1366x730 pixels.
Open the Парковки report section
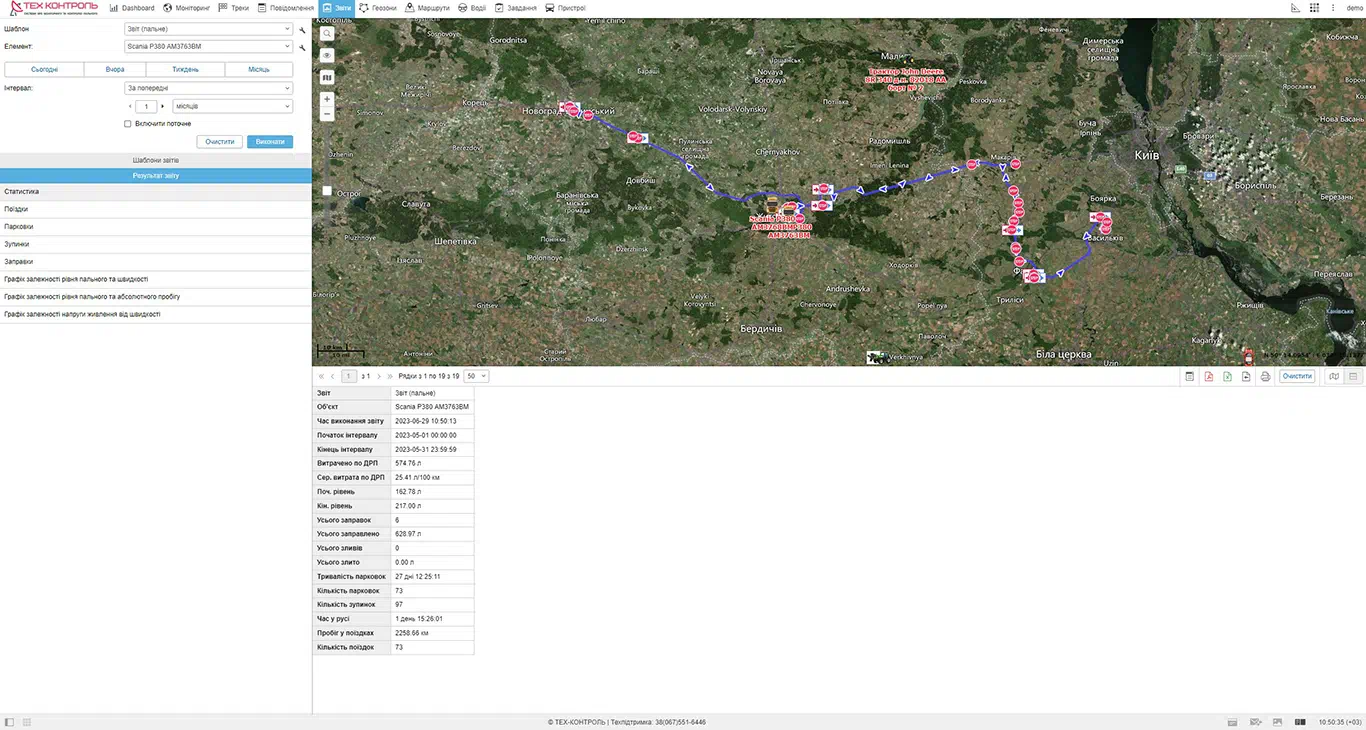[x=156, y=227]
